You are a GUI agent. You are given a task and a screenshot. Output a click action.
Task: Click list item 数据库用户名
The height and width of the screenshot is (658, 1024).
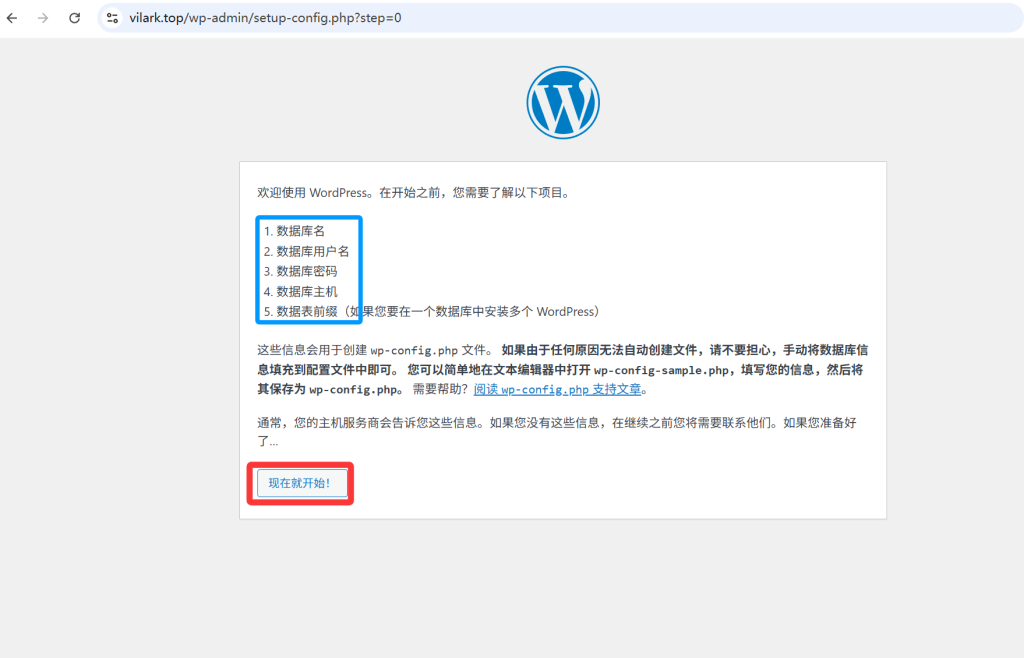[x=305, y=251]
